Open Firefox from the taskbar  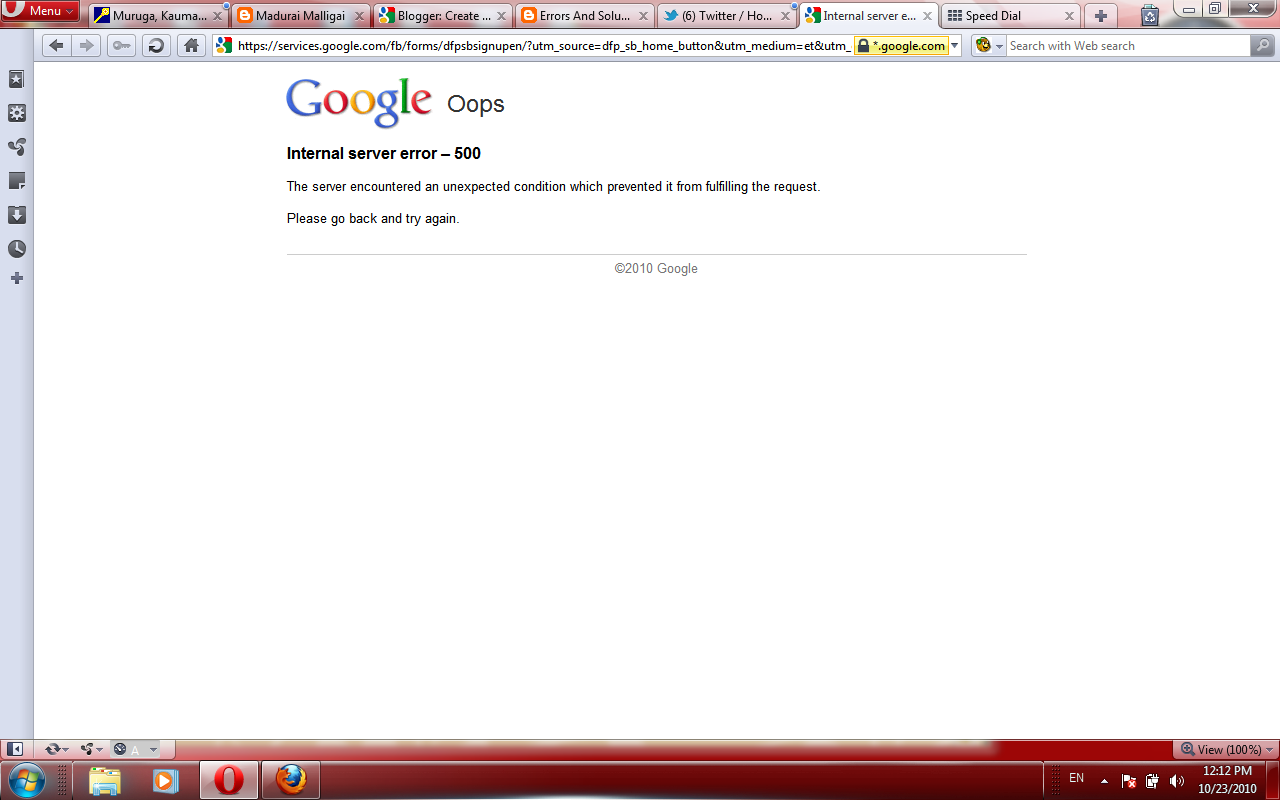[x=291, y=780]
